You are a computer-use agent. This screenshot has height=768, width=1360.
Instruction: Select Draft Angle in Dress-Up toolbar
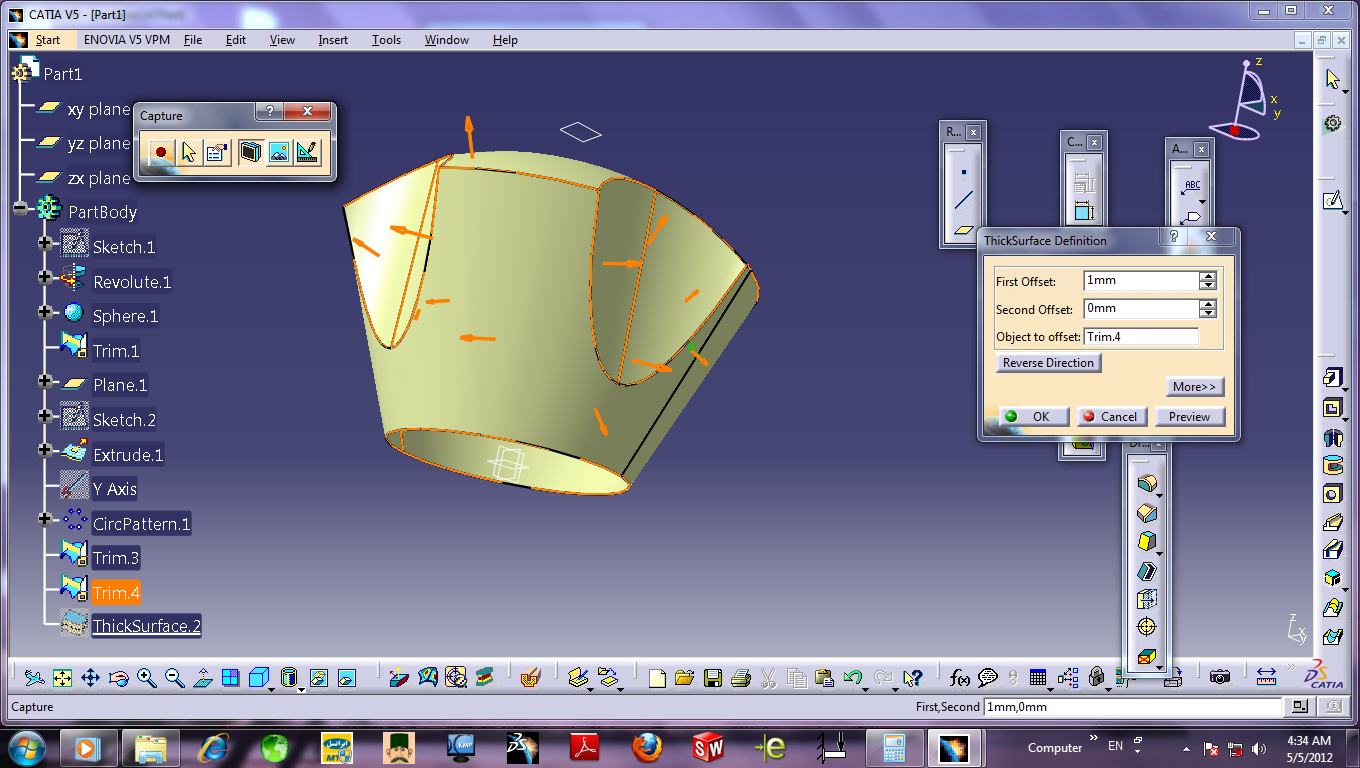1146,542
